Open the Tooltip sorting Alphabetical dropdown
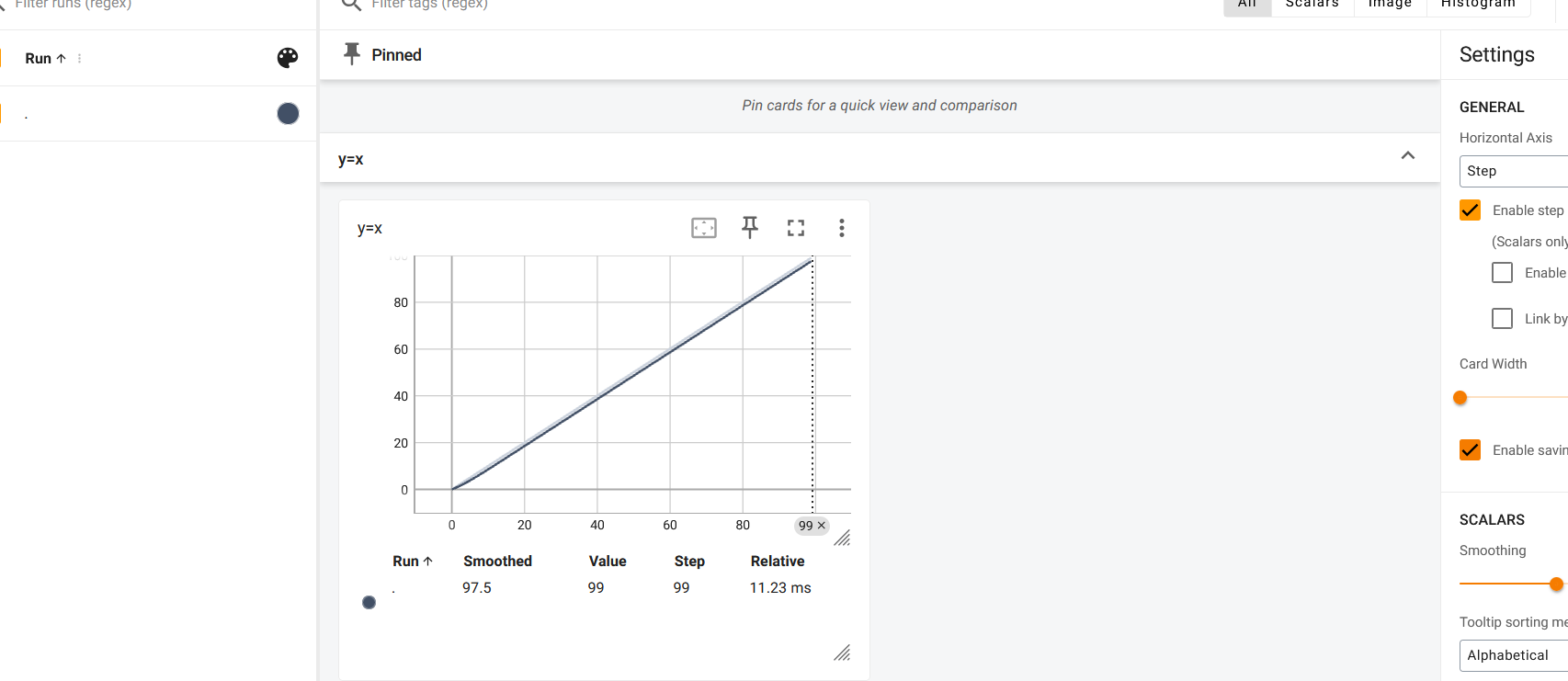This screenshot has width=1568, height=681. (x=1514, y=655)
